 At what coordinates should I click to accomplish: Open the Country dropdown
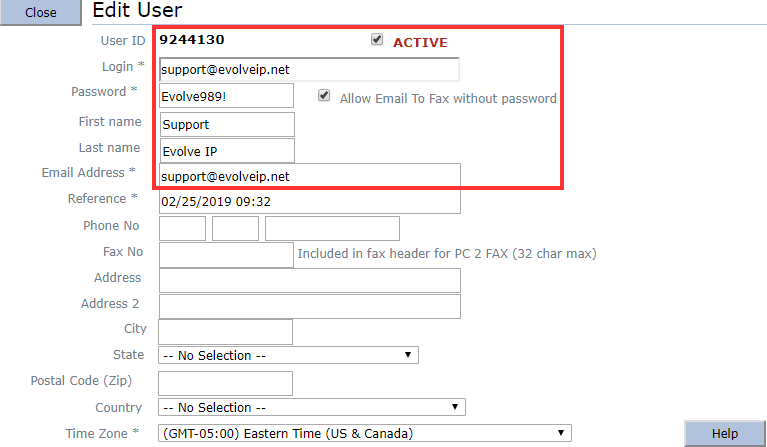(312, 407)
